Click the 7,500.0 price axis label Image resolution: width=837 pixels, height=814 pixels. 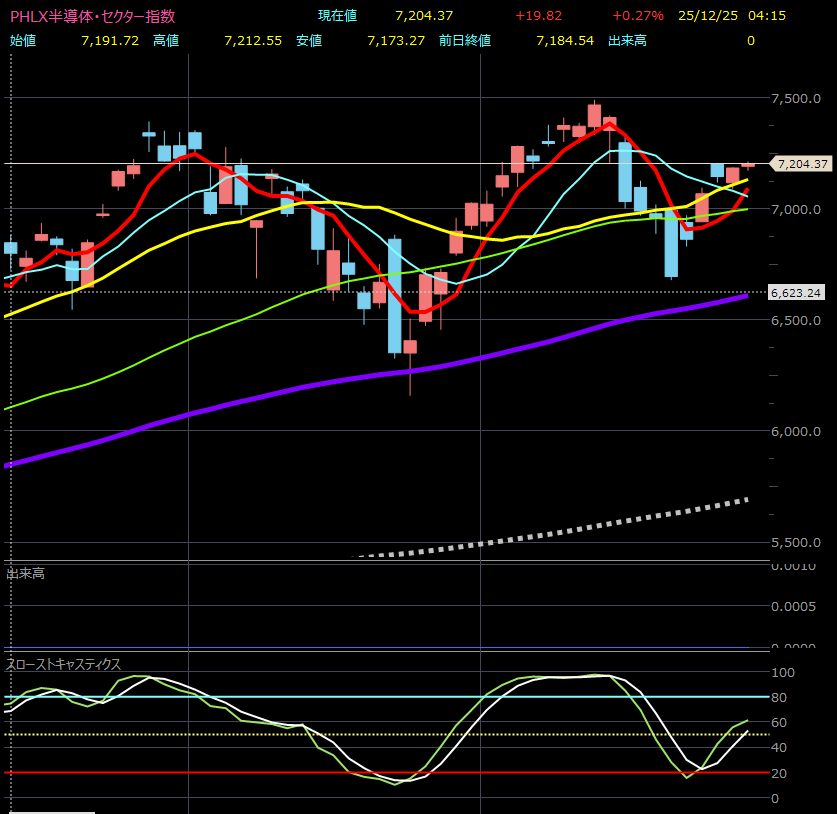coord(797,98)
